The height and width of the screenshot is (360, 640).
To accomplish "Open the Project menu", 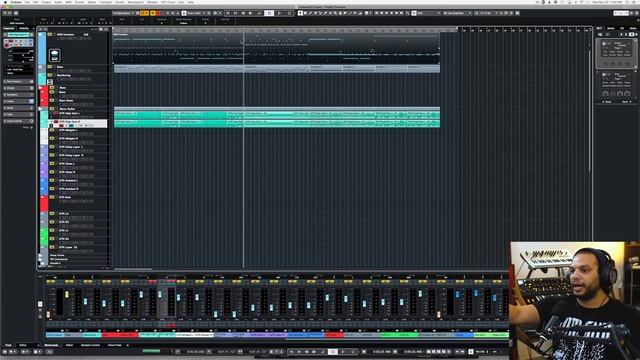I will point(46,2).
